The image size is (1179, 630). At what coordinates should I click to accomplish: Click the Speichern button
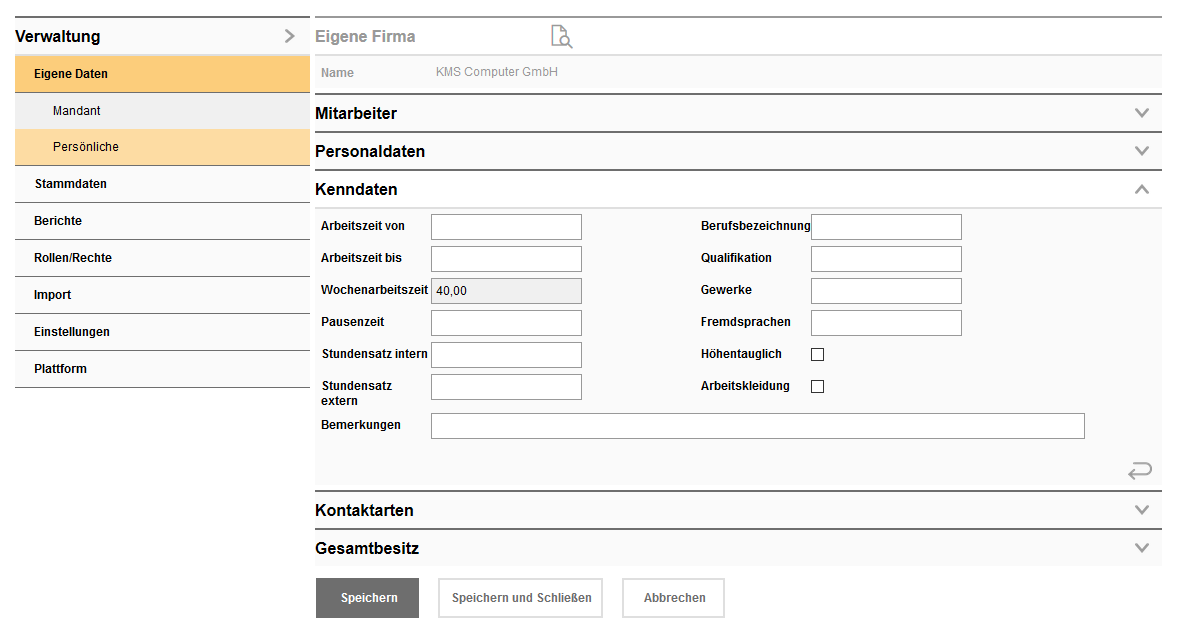(x=367, y=597)
